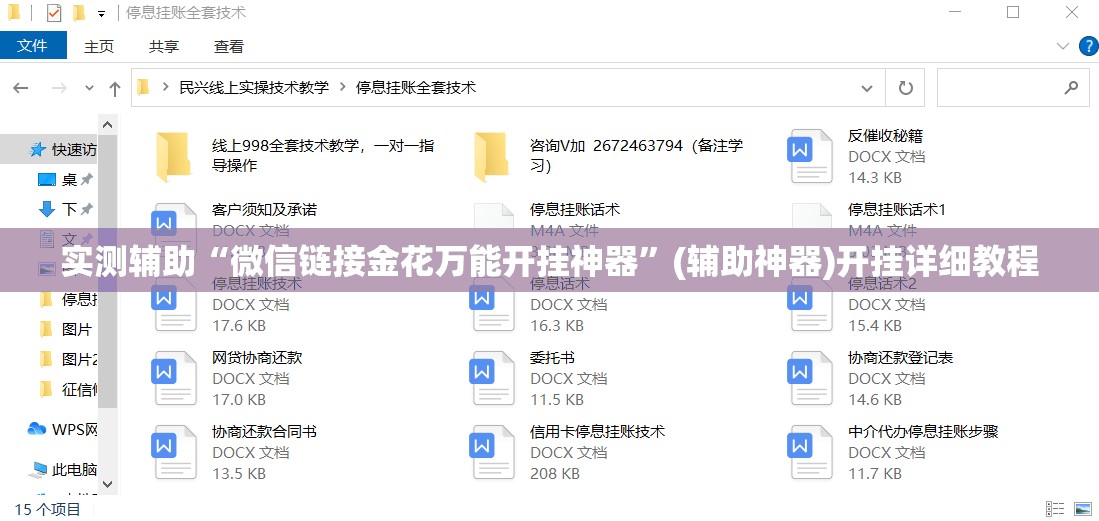The width and height of the screenshot is (1099, 521).
Task: Select file name 协商还款登记表
Action: coord(901,358)
